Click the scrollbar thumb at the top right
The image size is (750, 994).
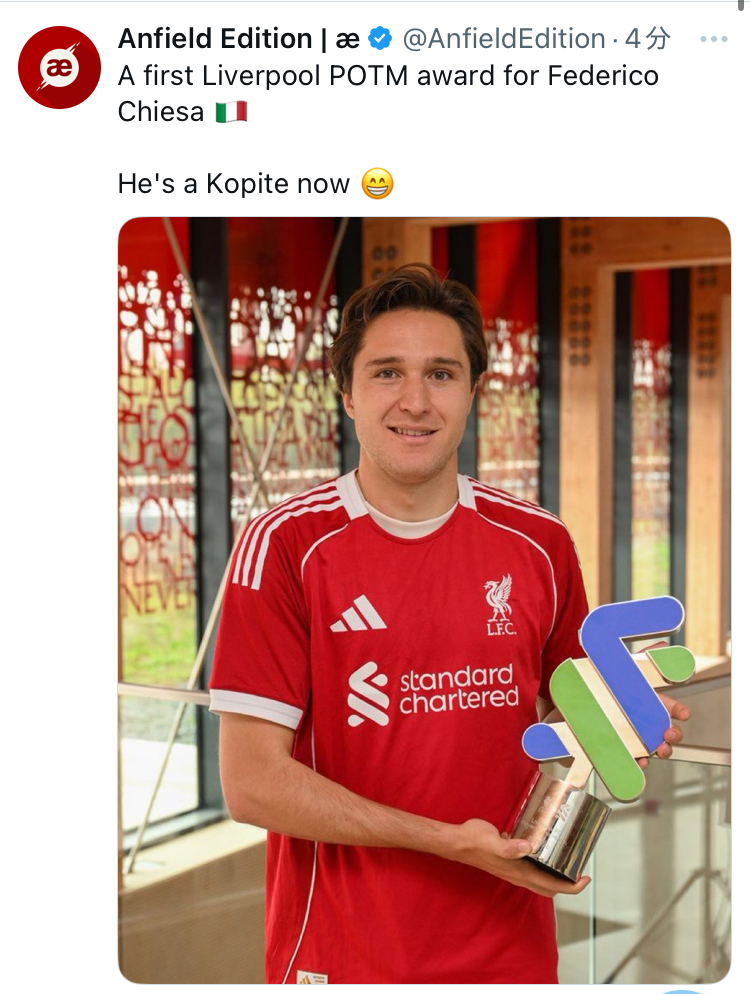click(741, 6)
